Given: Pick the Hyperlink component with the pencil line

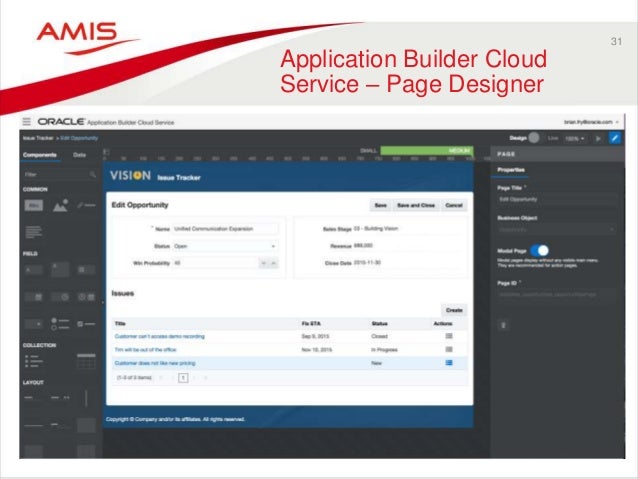Looking at the screenshot, I should [x=86, y=205].
